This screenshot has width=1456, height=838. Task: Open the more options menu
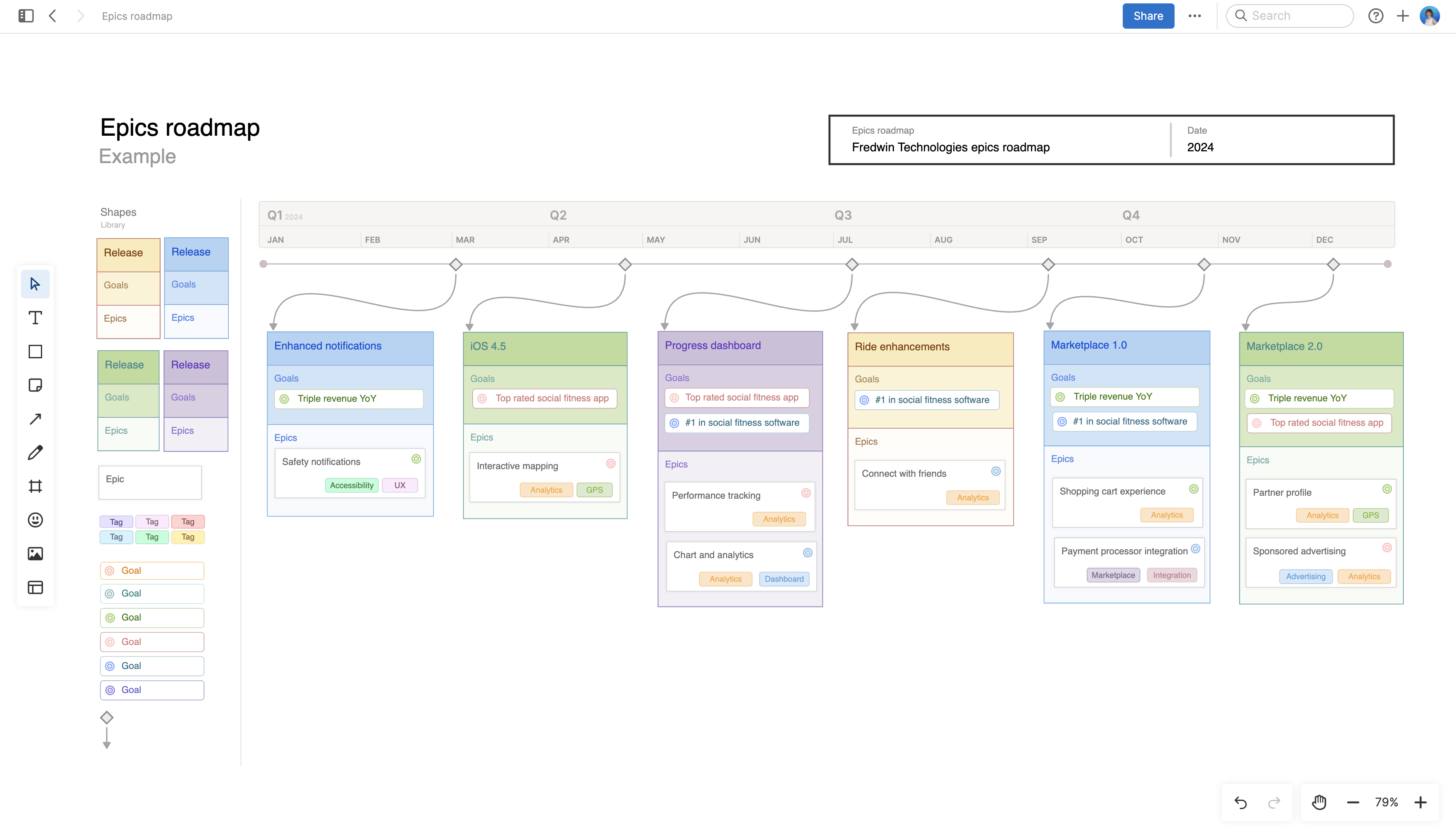1194,16
